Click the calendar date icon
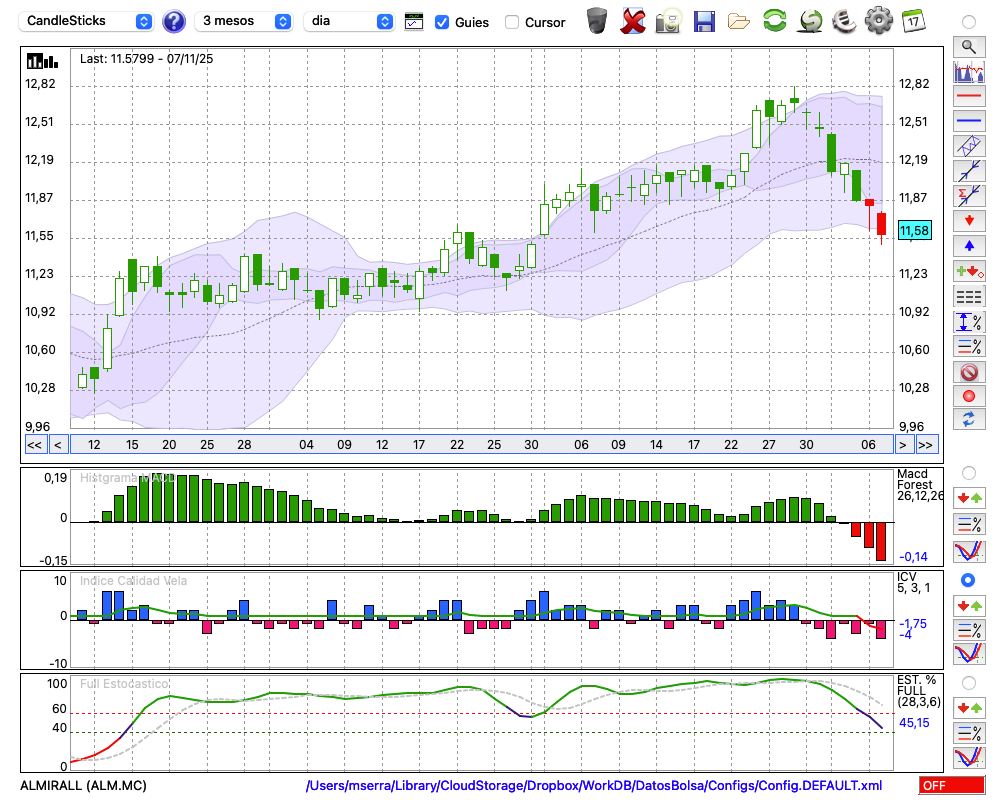 tap(912, 20)
